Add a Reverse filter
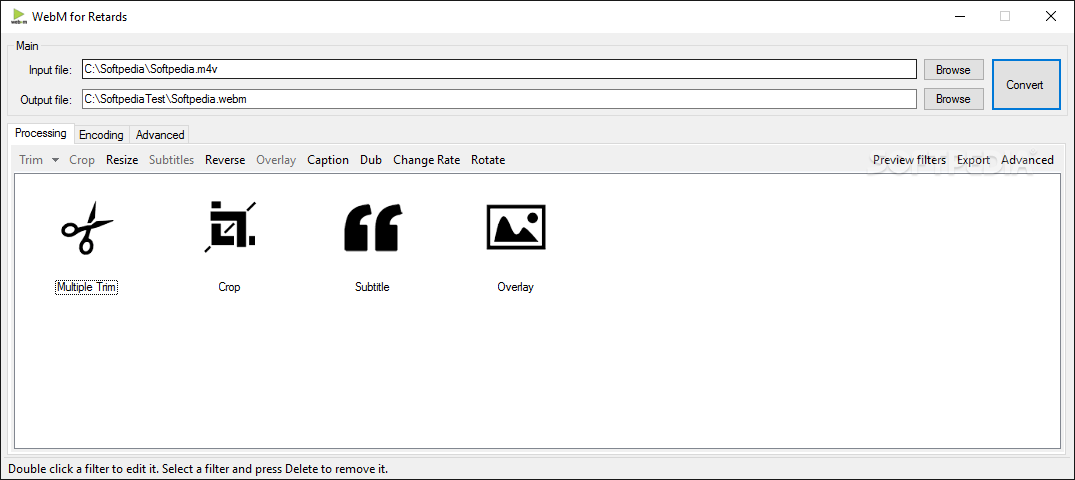This screenshot has width=1075, height=480. [225, 160]
